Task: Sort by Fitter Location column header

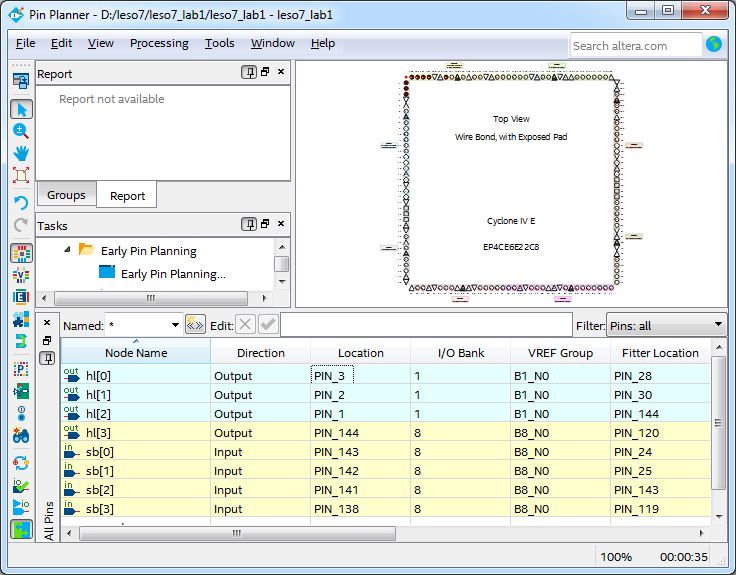Action: click(660, 353)
